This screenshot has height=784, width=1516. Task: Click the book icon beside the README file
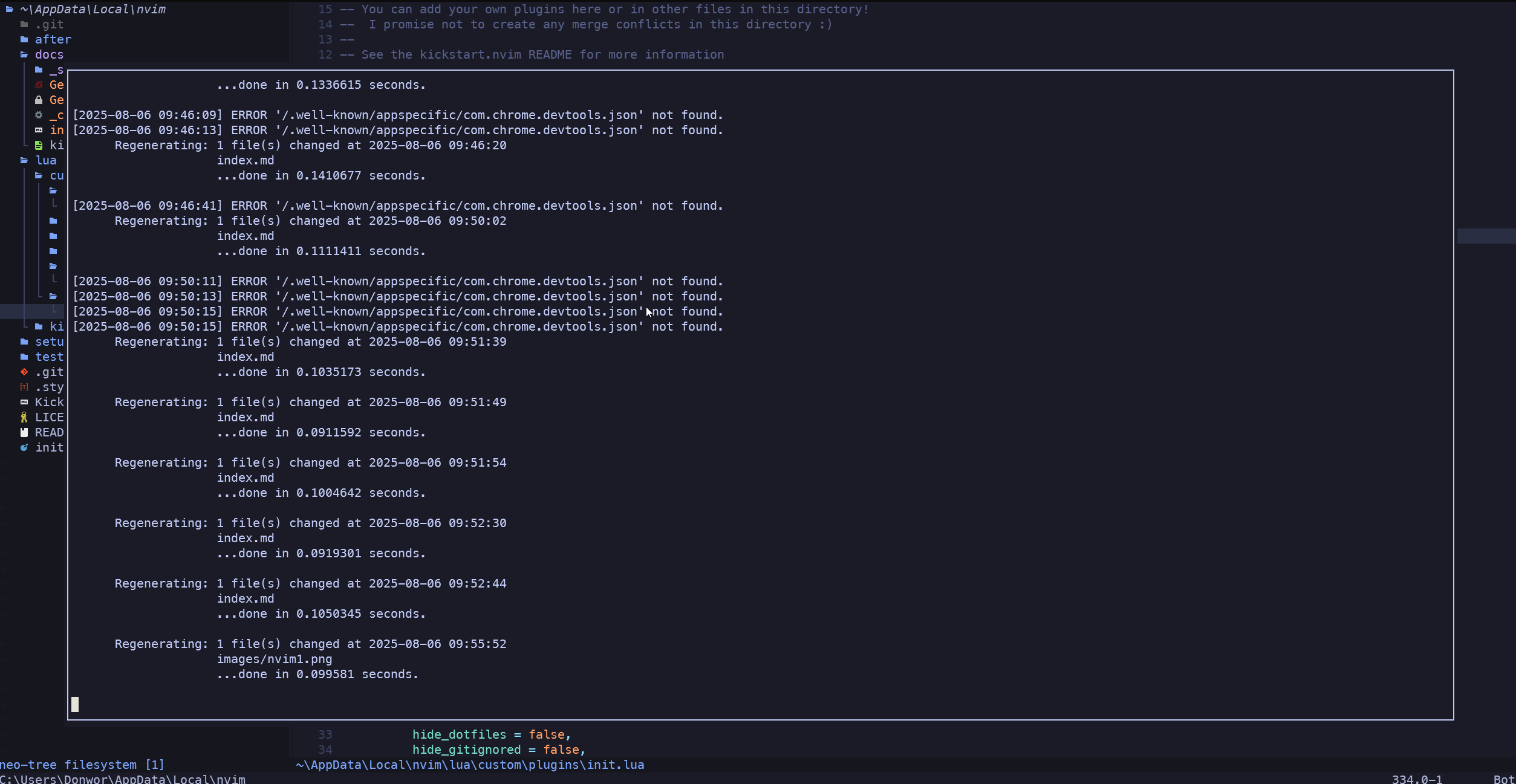tap(24, 432)
